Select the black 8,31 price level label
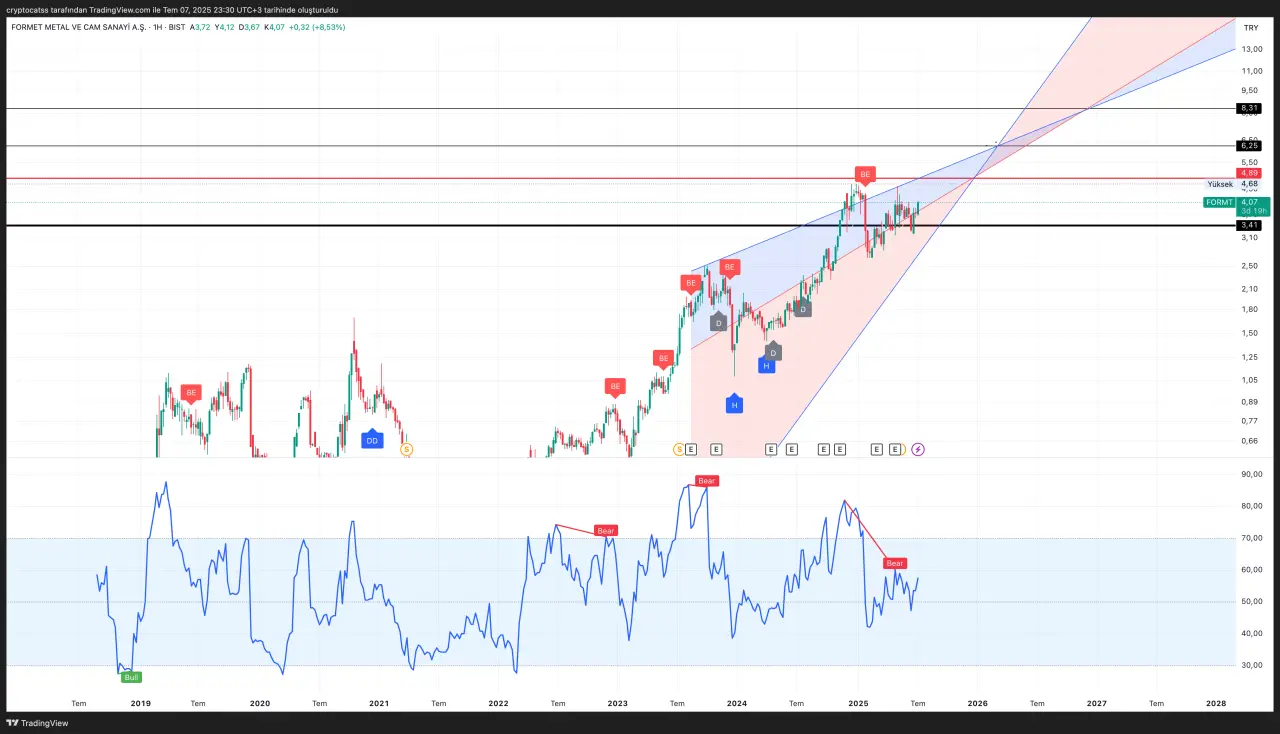 pyautogui.click(x=1249, y=108)
